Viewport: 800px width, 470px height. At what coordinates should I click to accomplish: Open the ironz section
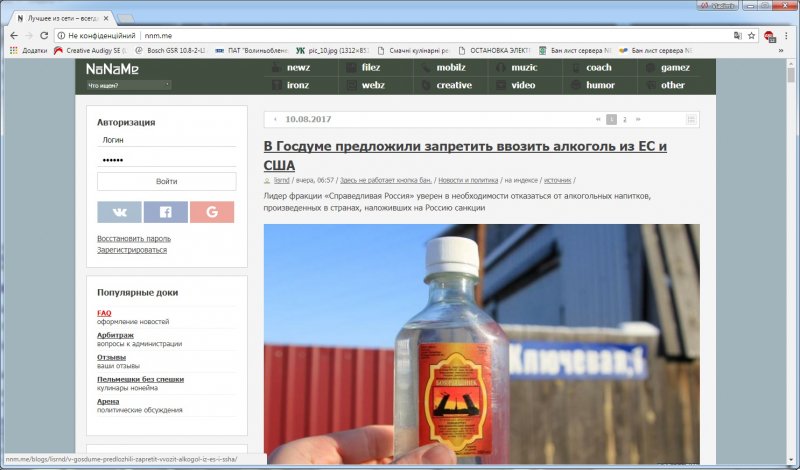pos(297,85)
